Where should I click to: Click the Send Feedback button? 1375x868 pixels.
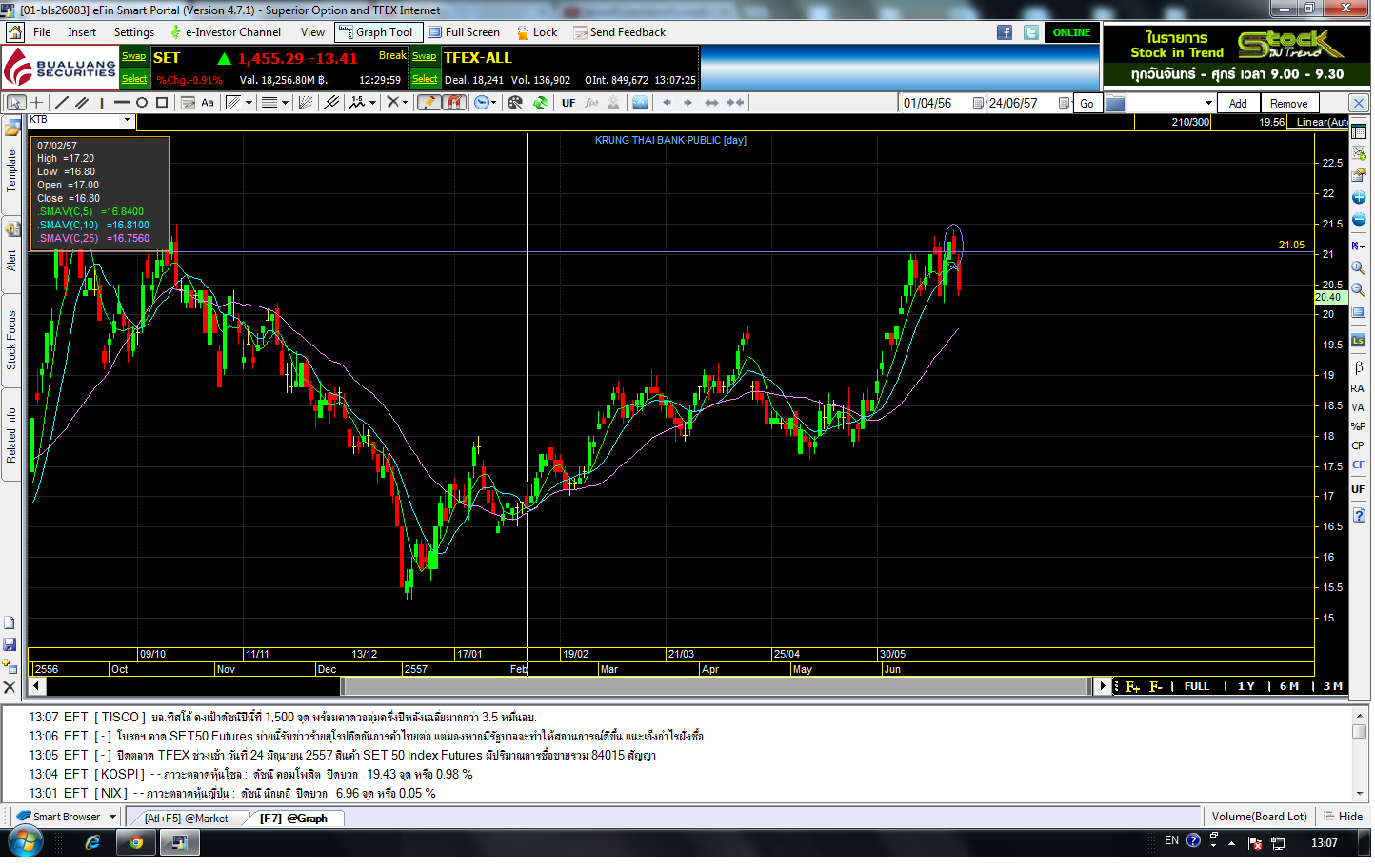tap(621, 32)
